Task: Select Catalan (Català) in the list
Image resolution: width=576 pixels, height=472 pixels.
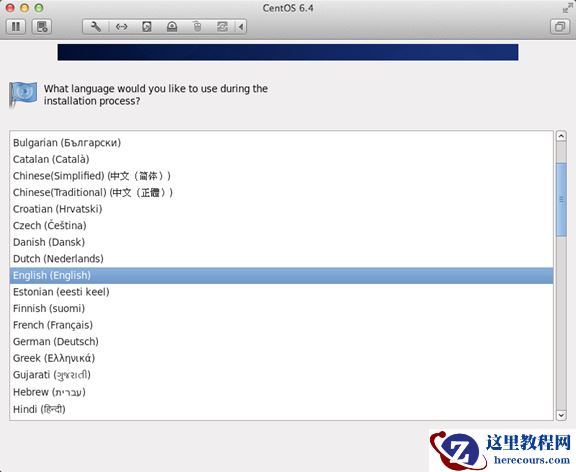Action: coord(281,159)
